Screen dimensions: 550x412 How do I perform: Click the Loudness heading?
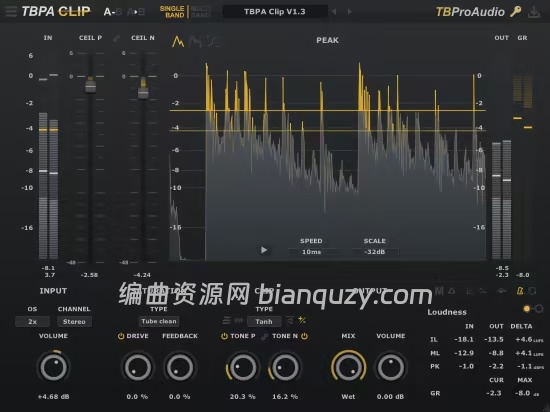click(447, 312)
